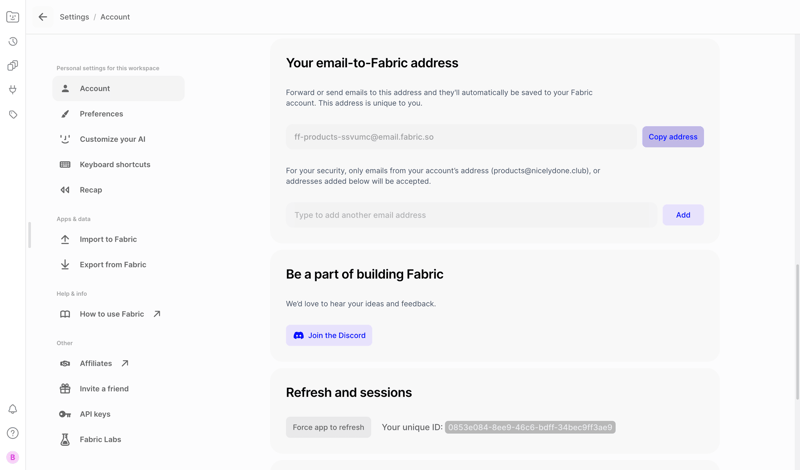
Task: Click Settings in the breadcrumb
Action: tap(74, 17)
